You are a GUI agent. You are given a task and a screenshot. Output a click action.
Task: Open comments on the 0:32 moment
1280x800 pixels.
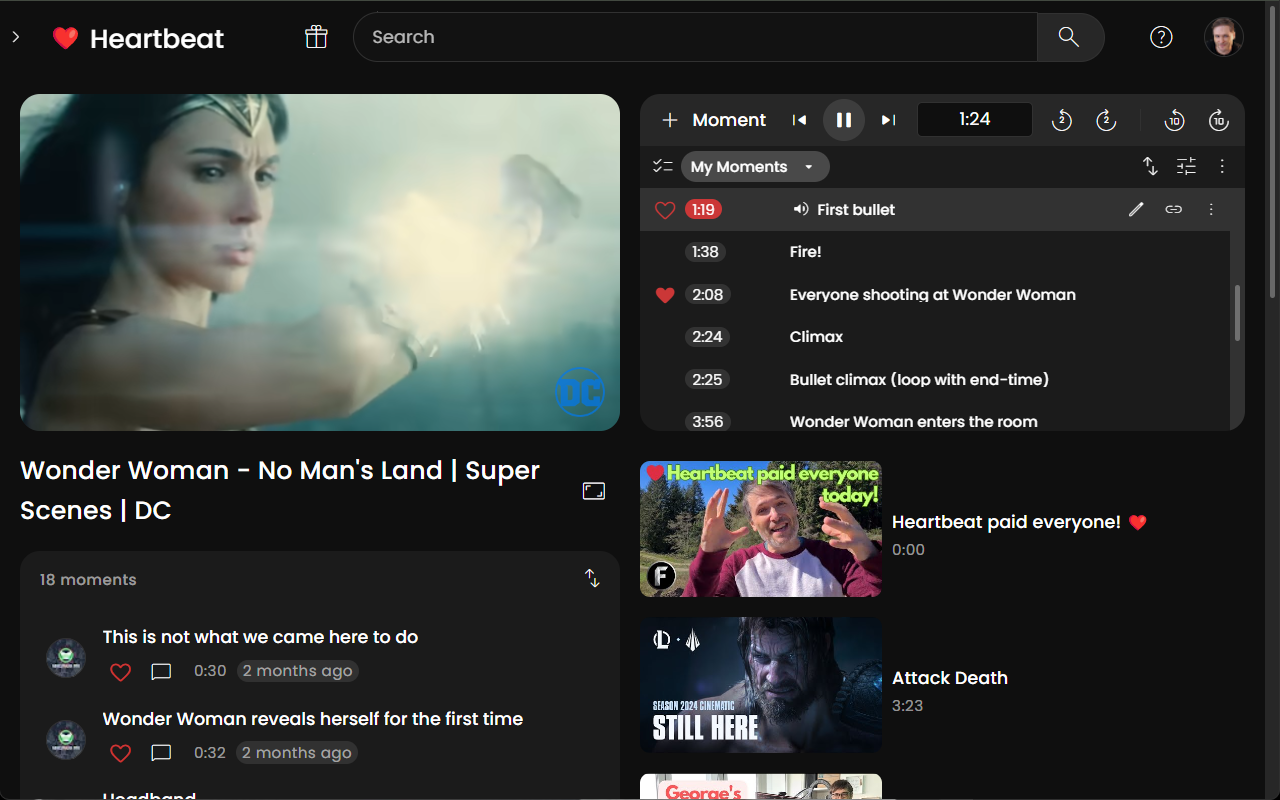(x=161, y=753)
